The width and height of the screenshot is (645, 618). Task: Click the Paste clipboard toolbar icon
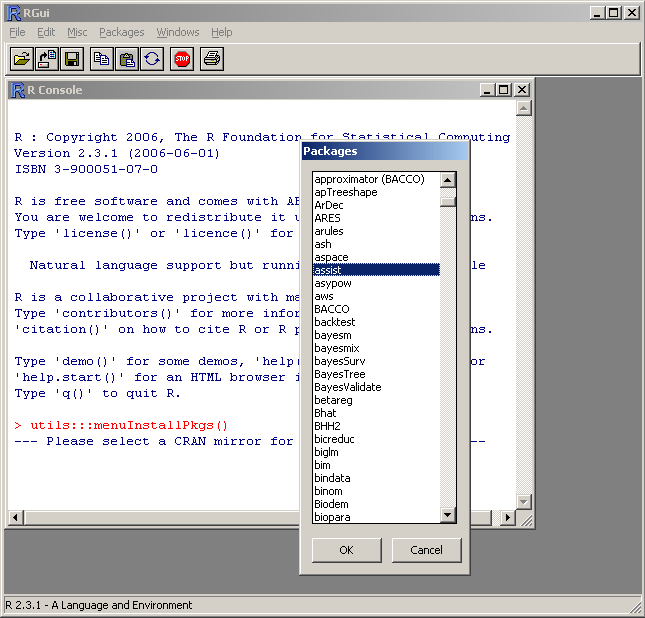click(x=127, y=59)
